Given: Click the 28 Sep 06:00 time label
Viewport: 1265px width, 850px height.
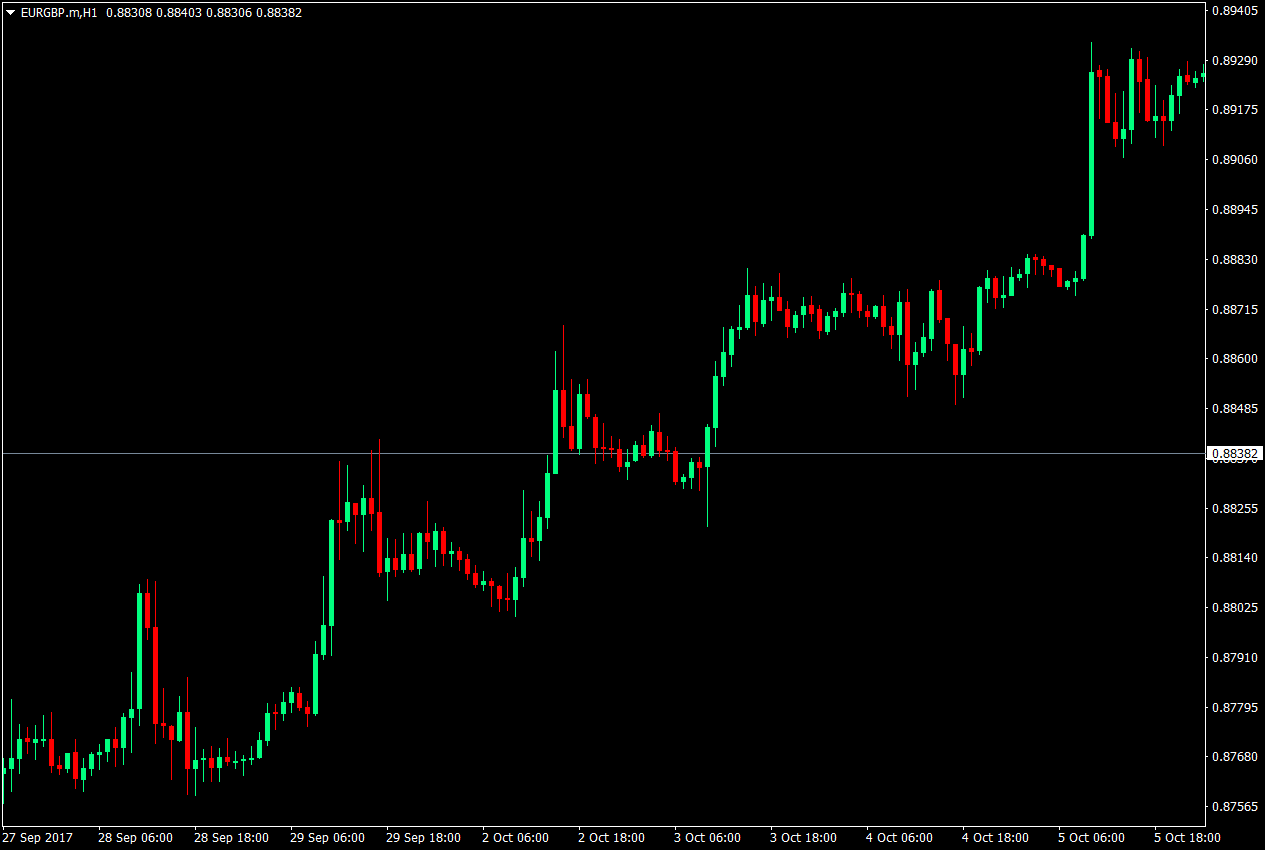Looking at the screenshot, I should tap(137, 838).
